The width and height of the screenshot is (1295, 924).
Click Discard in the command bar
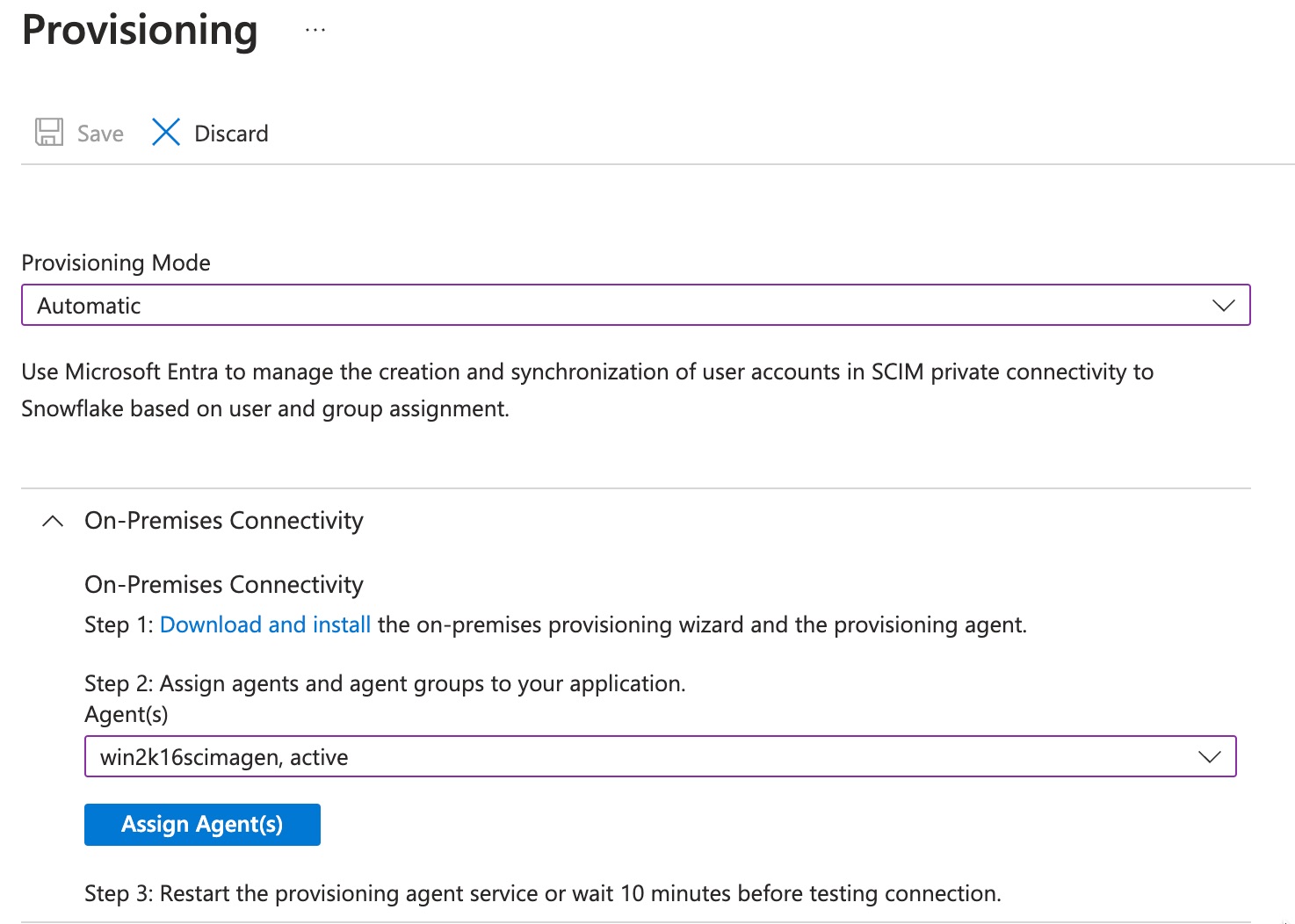[x=230, y=133]
